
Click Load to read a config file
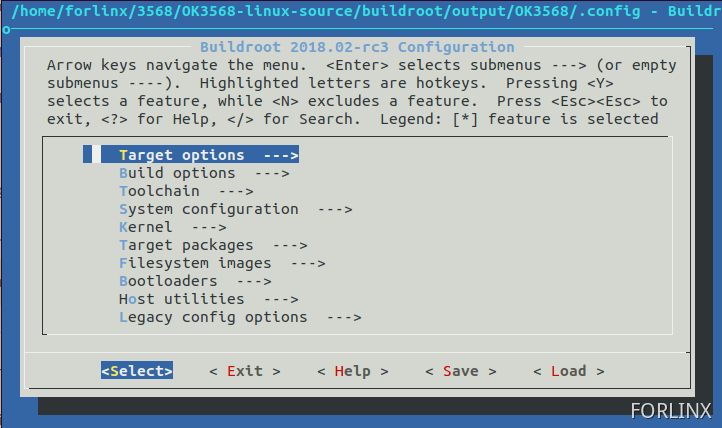pos(568,371)
